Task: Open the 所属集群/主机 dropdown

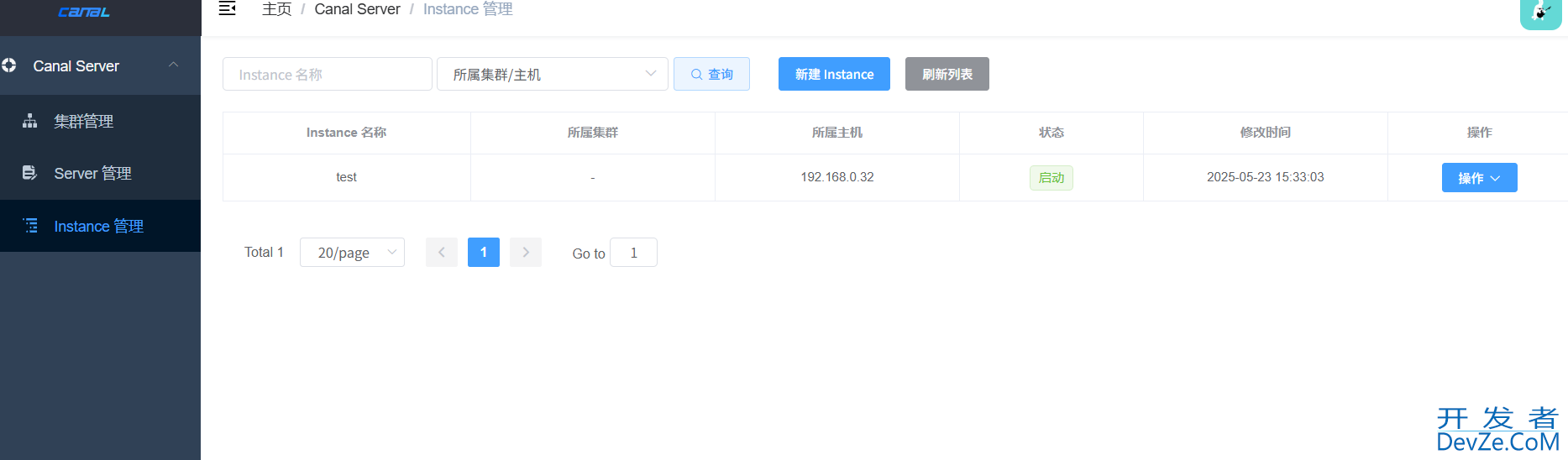Action: pos(553,74)
